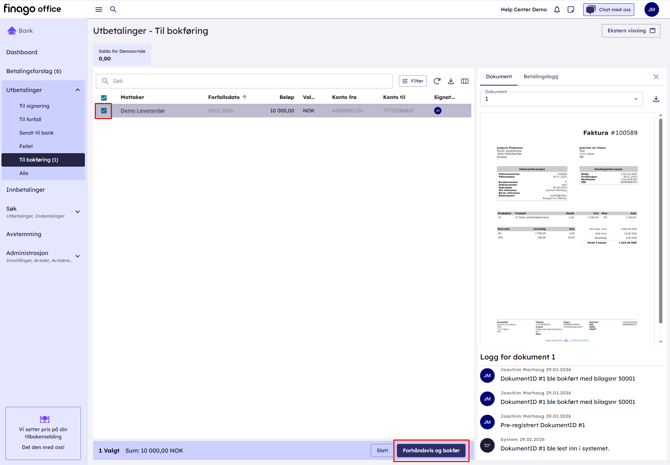Open the hamburger menu icon
Screen dimensions: 670x465
click(99, 9)
